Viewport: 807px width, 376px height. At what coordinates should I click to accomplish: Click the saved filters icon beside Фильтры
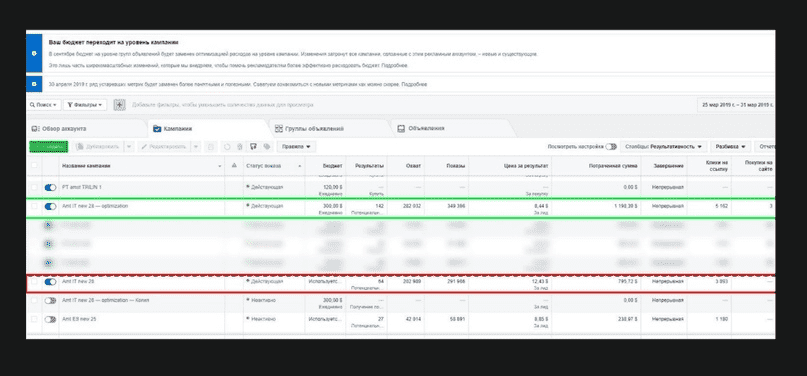click(x=119, y=104)
